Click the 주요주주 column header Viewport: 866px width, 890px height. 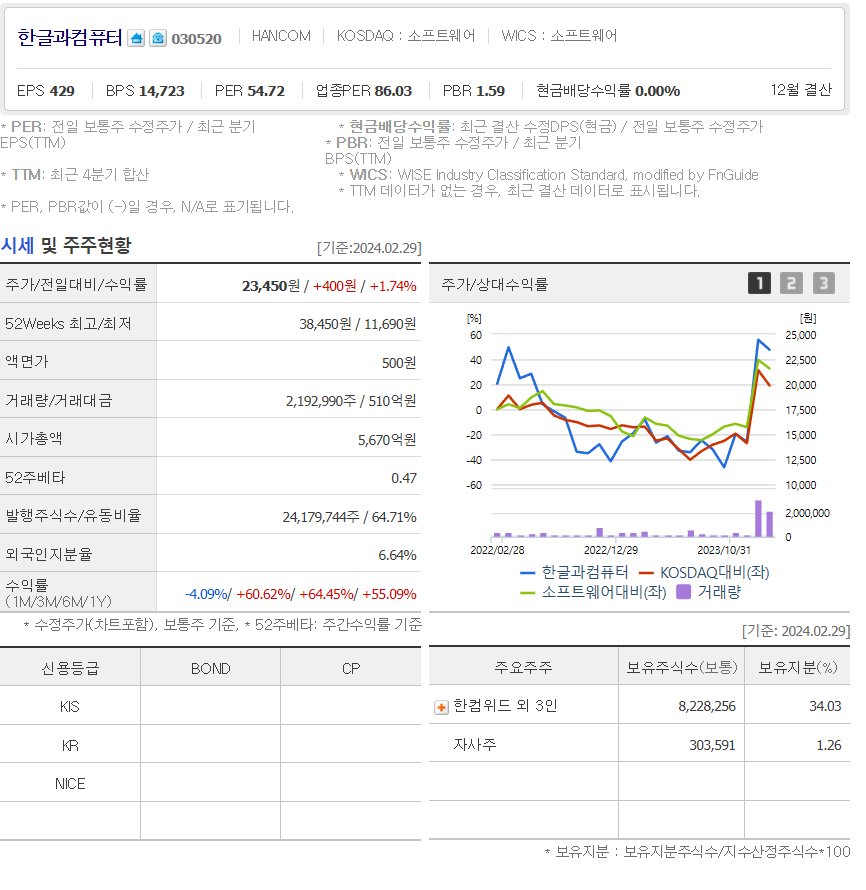(x=523, y=668)
